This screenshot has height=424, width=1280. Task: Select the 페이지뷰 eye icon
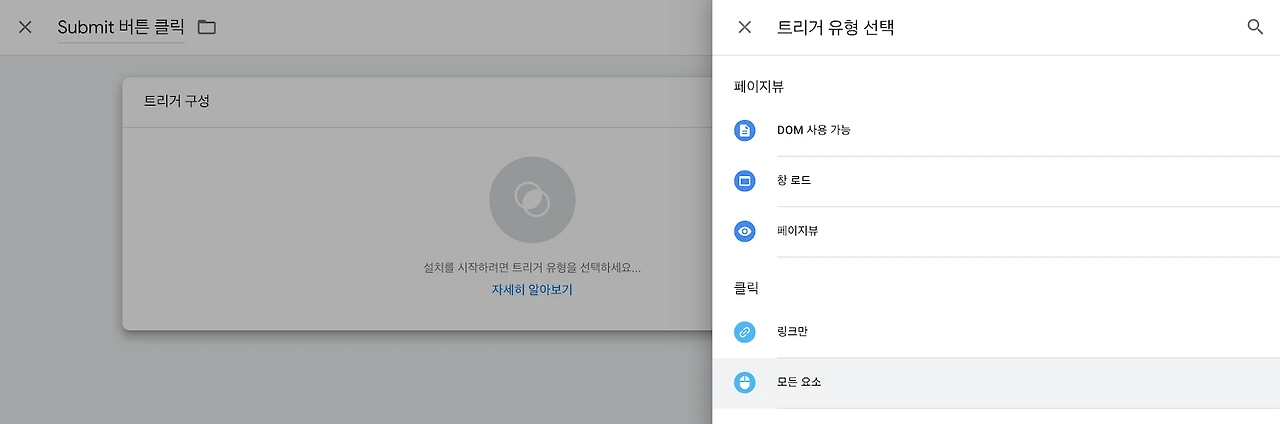click(744, 231)
